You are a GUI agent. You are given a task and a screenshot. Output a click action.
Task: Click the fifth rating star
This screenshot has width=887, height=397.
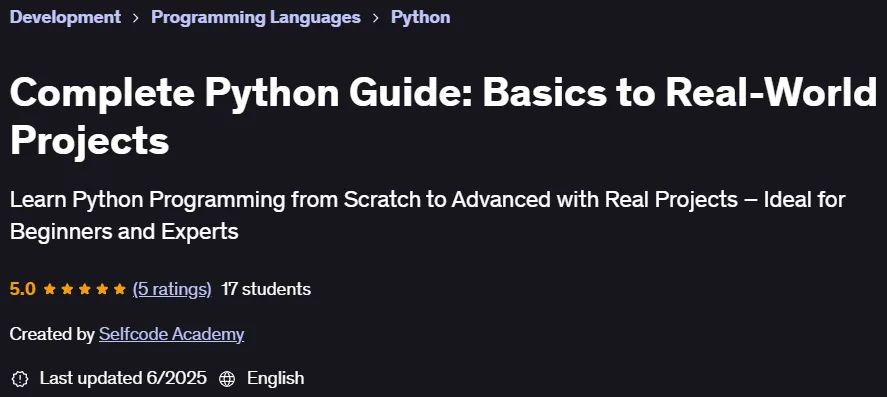(x=119, y=290)
